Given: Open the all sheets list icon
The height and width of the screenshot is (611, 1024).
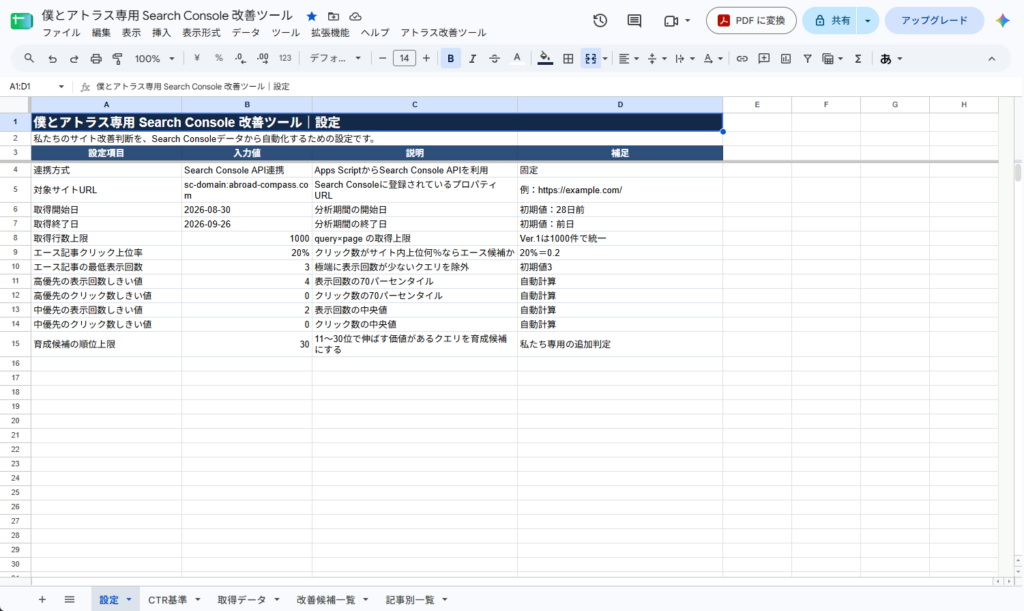Looking at the screenshot, I should tap(69, 599).
